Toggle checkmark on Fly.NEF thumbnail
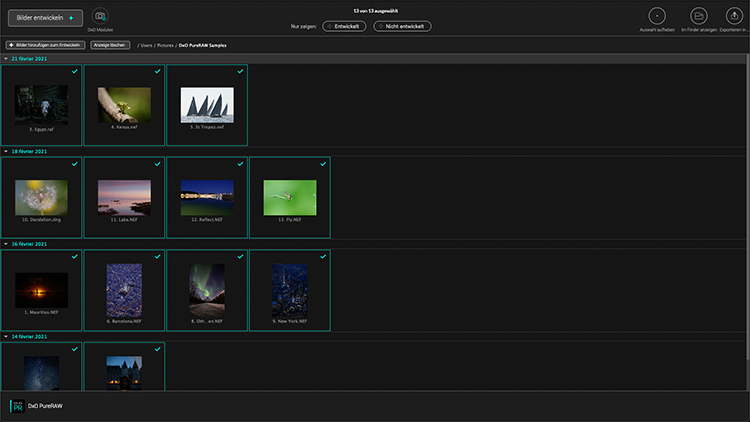 323,163
